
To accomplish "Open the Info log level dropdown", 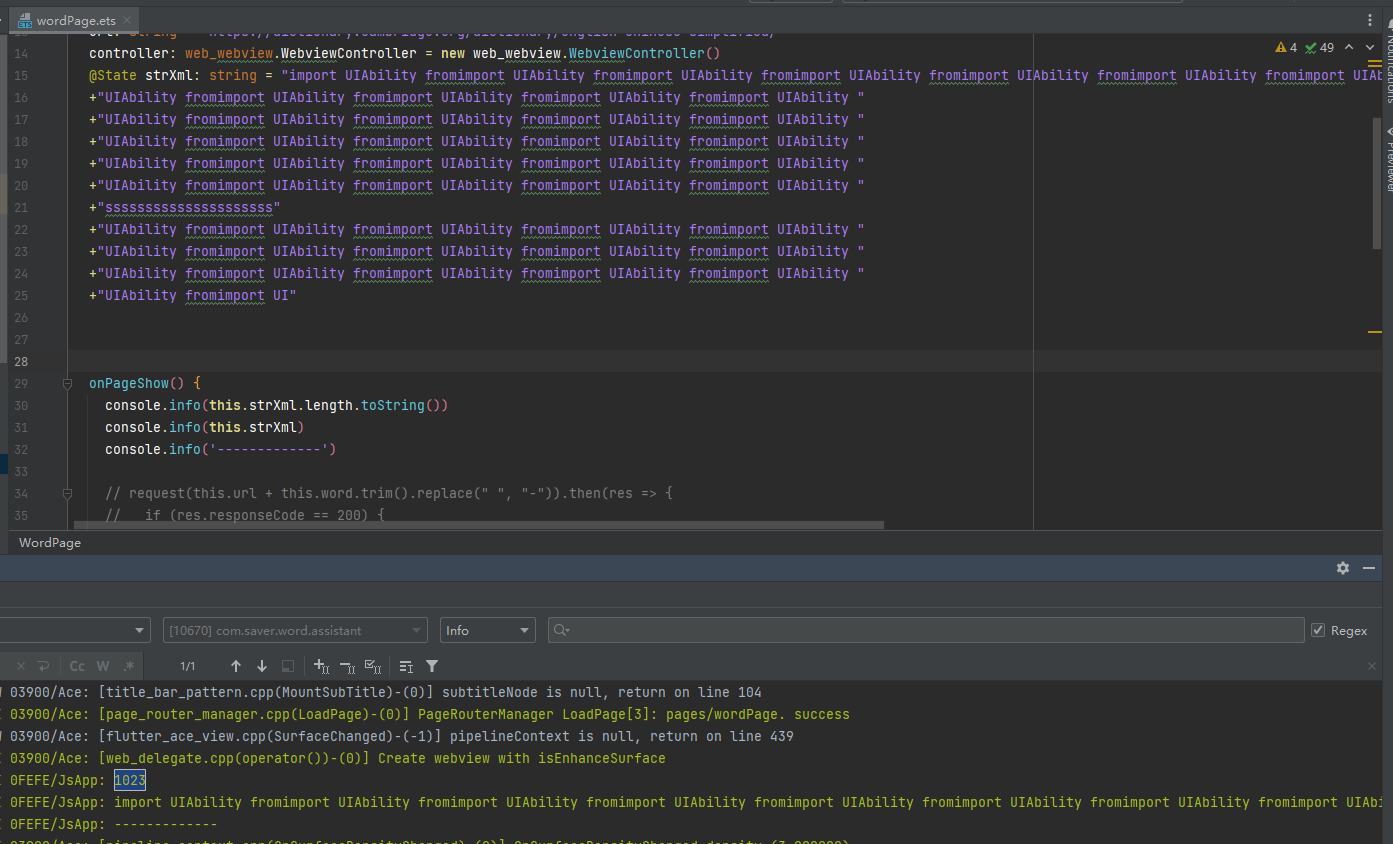I will (x=487, y=630).
